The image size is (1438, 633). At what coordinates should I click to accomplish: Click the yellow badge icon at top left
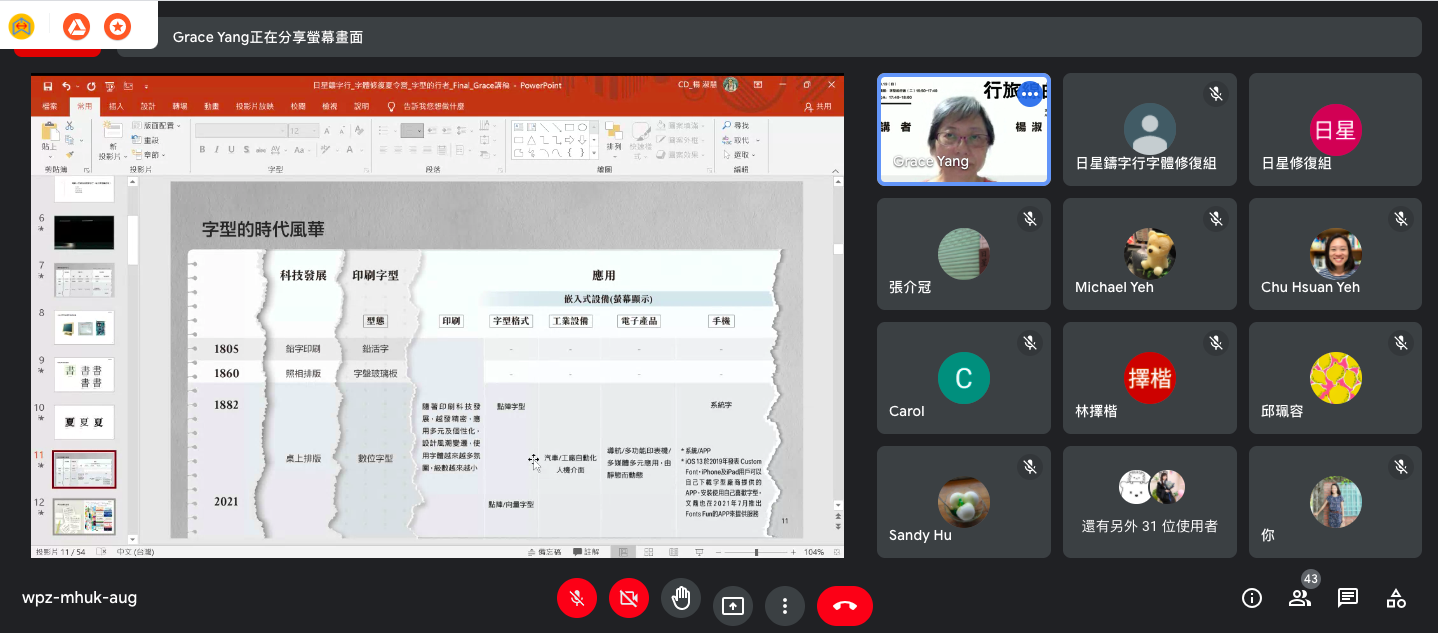click(x=22, y=27)
